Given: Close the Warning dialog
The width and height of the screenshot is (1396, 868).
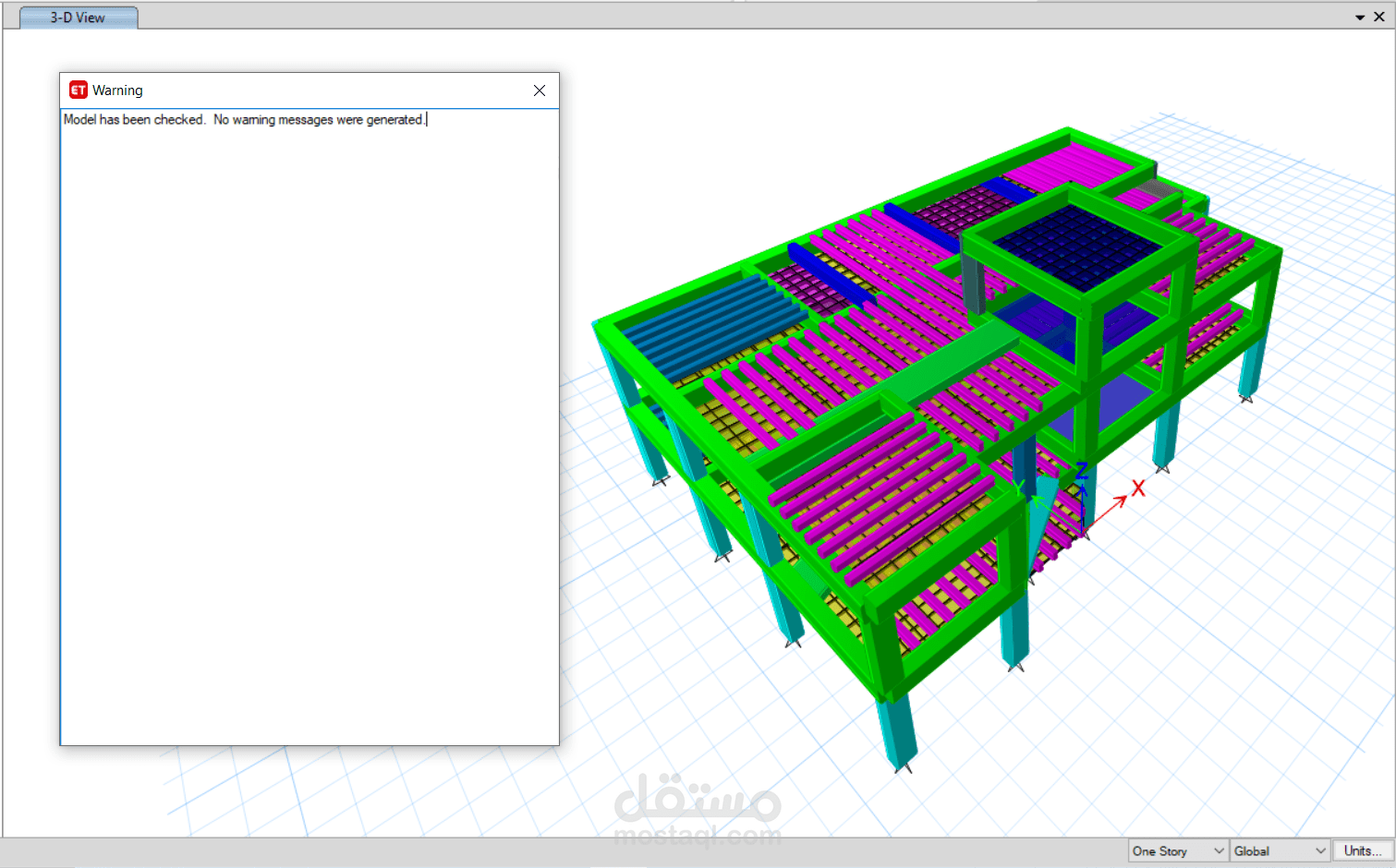Looking at the screenshot, I should [540, 90].
